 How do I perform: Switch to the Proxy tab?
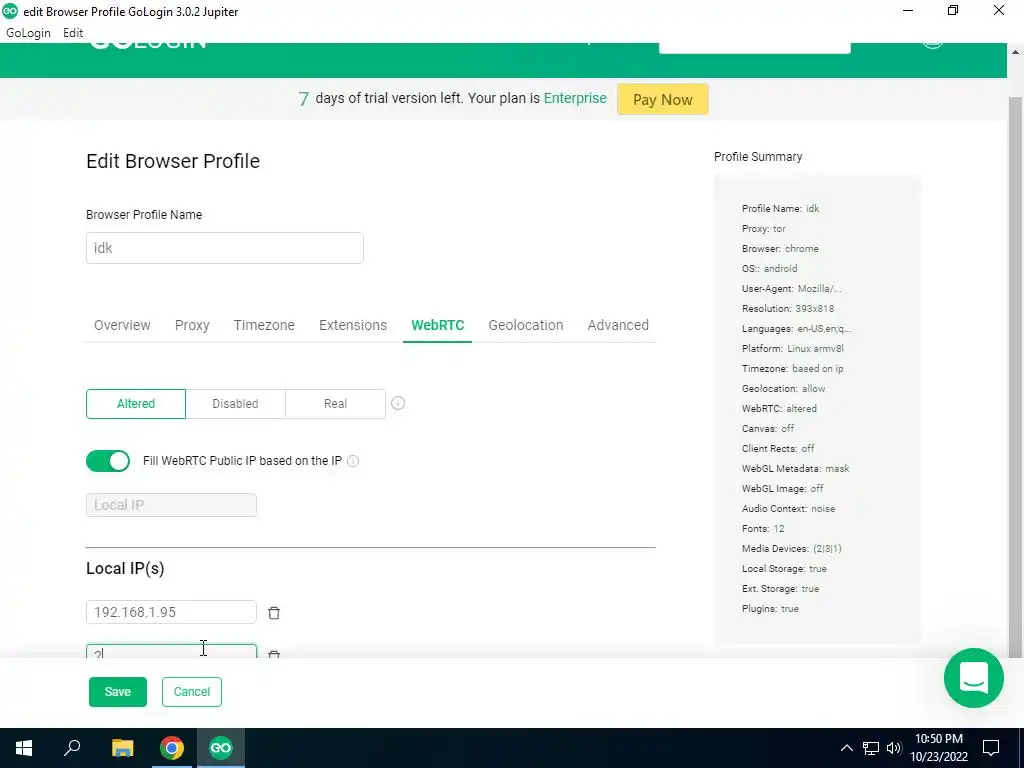click(x=192, y=325)
